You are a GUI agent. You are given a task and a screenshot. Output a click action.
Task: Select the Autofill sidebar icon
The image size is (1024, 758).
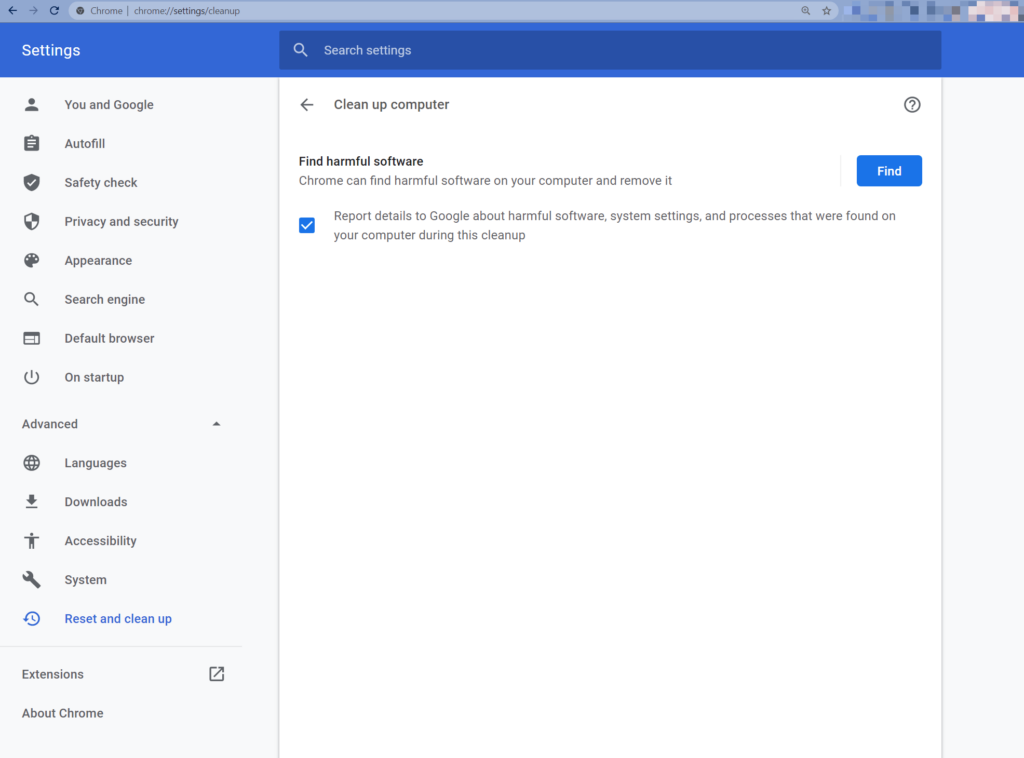31,143
